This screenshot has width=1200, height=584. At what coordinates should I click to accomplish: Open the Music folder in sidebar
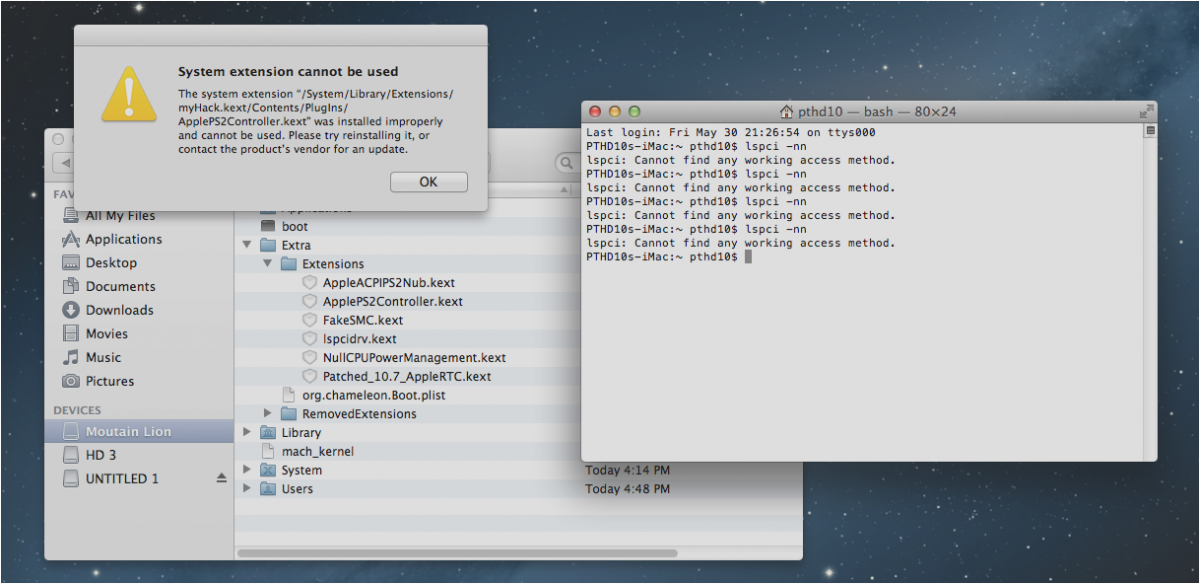103,357
